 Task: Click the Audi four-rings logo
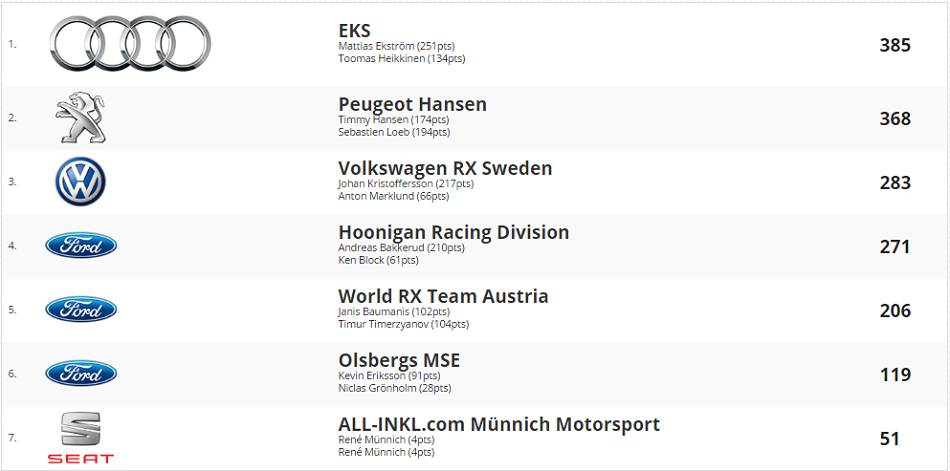(x=130, y=44)
